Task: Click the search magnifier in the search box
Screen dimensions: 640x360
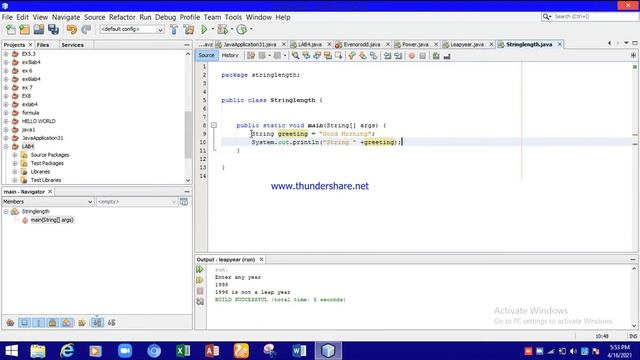Action: [546, 17]
